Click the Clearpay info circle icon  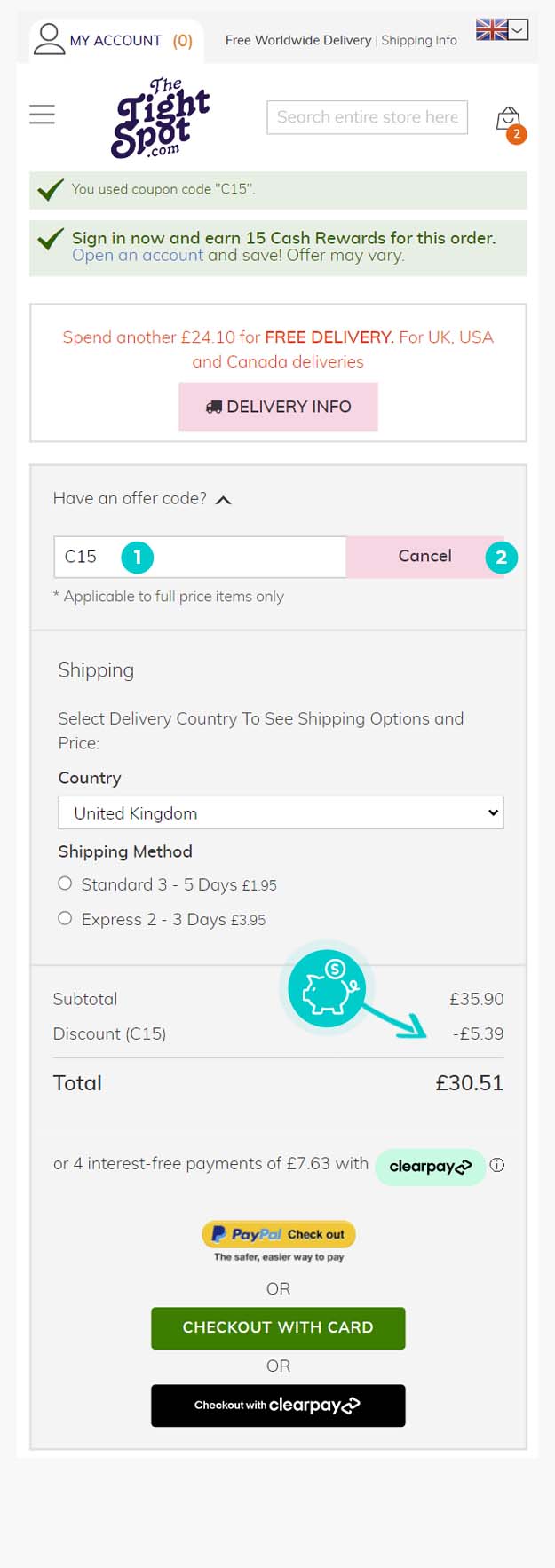coord(497,1165)
